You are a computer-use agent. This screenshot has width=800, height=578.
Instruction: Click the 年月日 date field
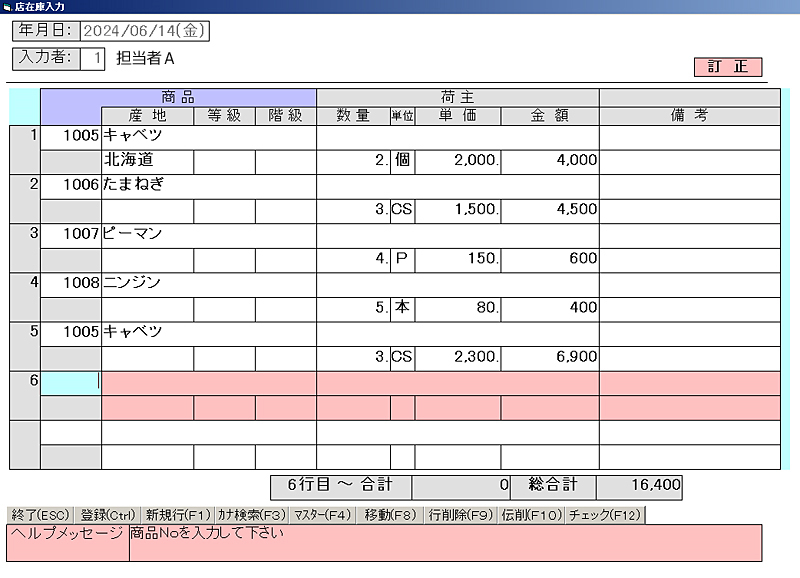[x=143, y=31]
